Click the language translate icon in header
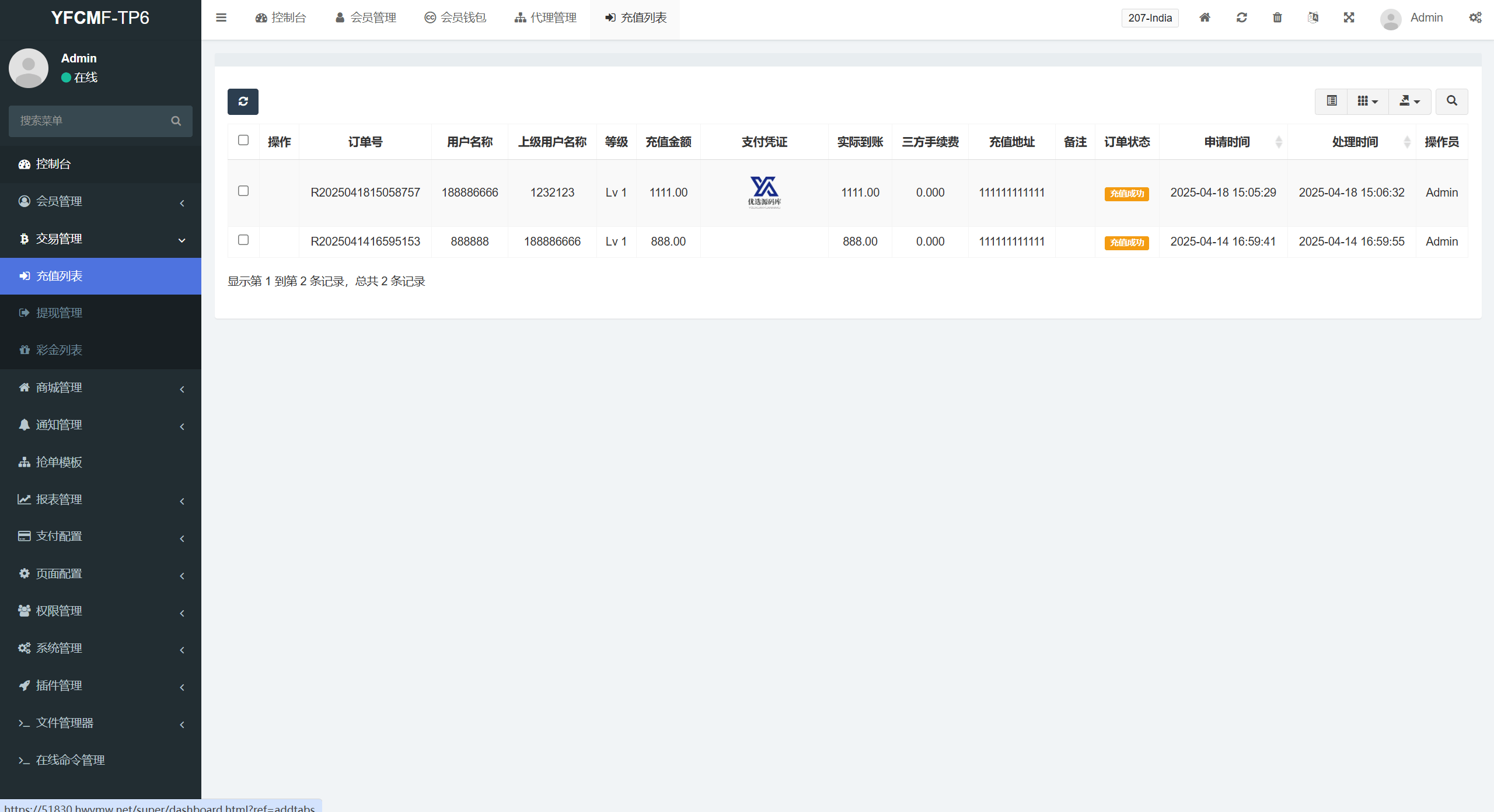The height and width of the screenshot is (812, 1494). pos(1313,17)
